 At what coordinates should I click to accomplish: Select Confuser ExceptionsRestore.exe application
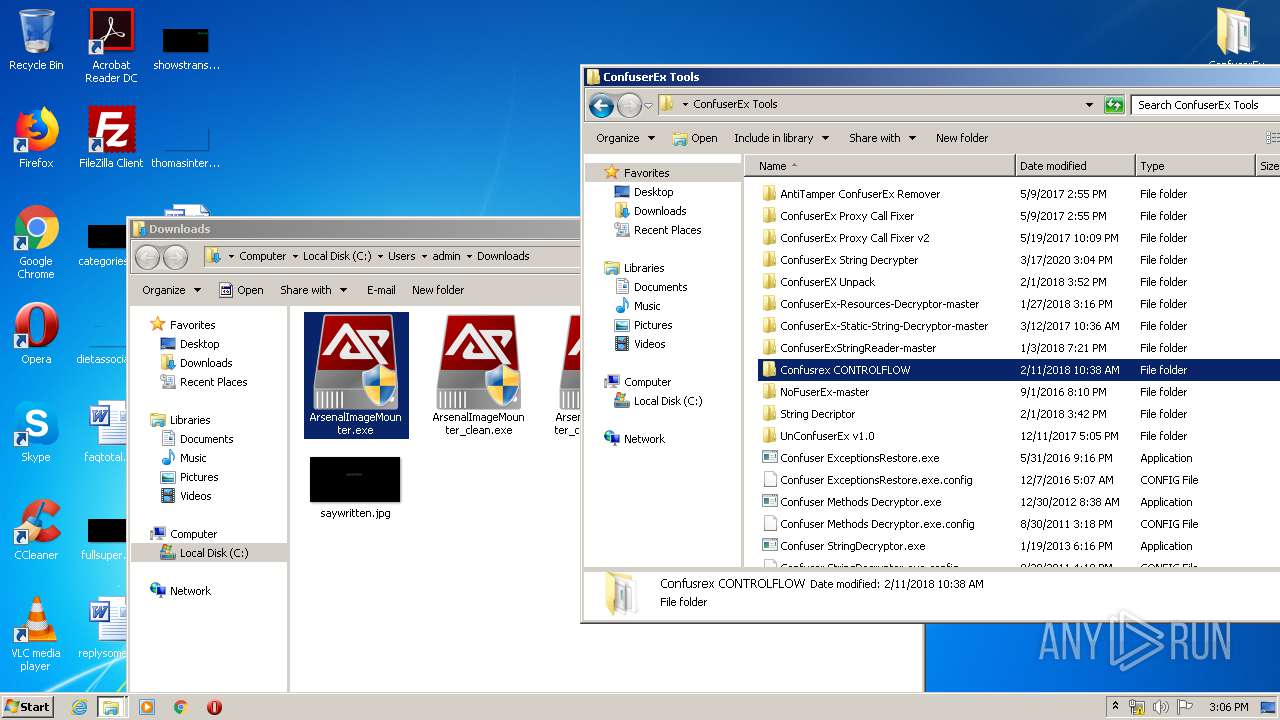point(859,458)
